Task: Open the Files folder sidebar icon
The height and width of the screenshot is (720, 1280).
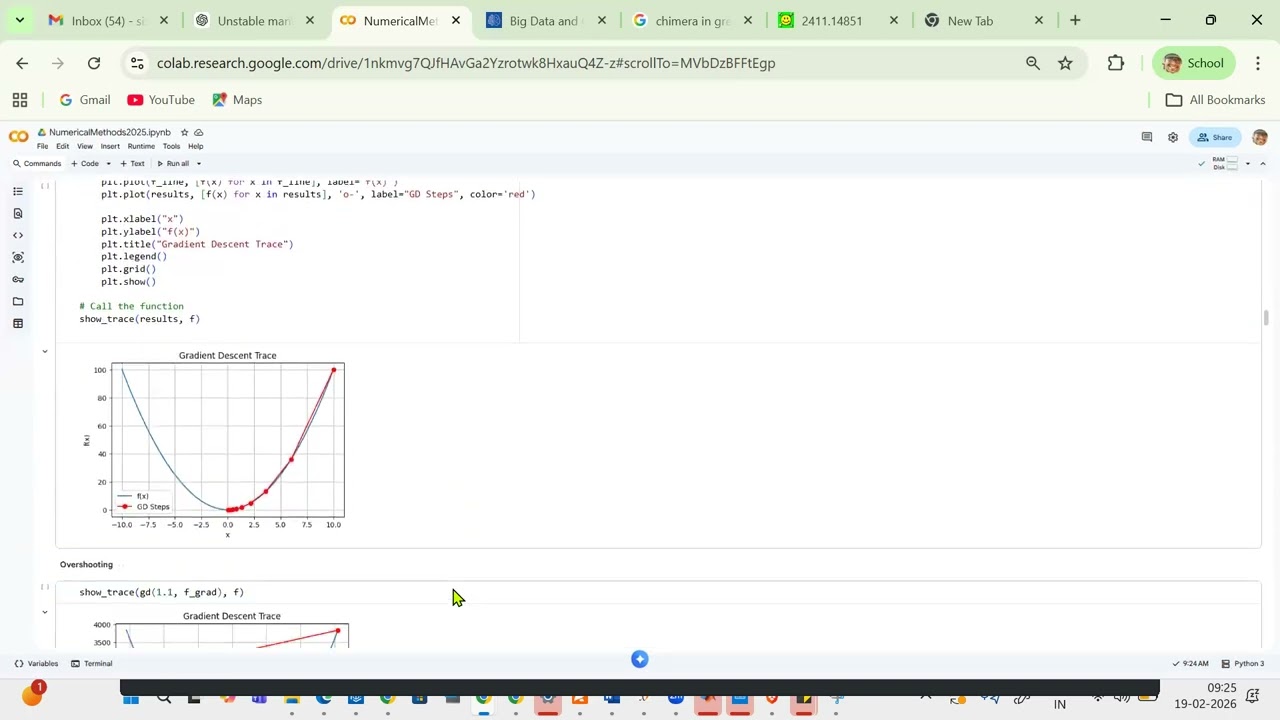Action: tap(18, 301)
